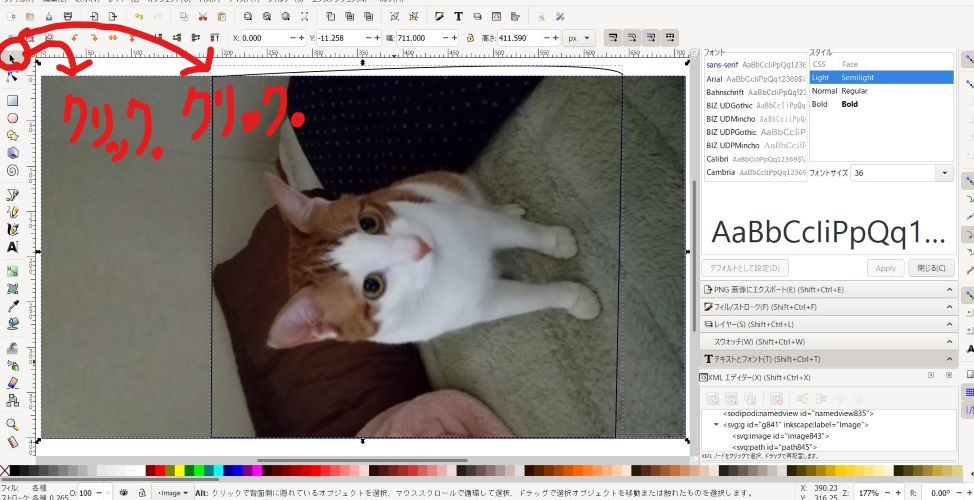Toggle scale rounded corners with object button
The width and height of the screenshot is (974, 500).
tap(632, 38)
